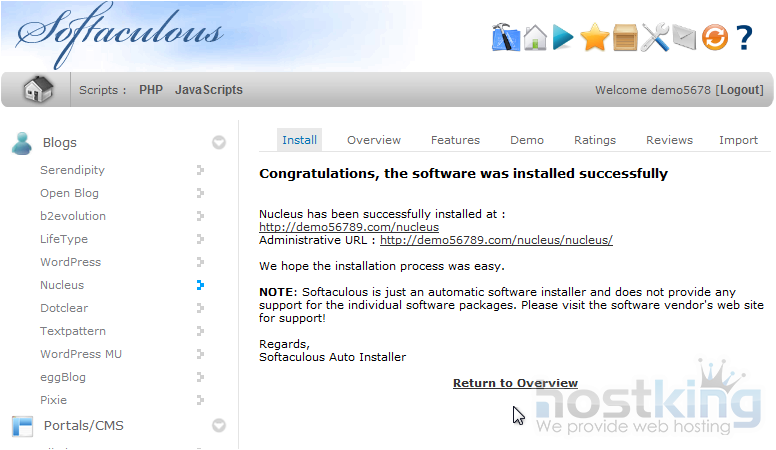Click the Return to Overview link
This screenshot has width=776, height=450.
(515, 383)
